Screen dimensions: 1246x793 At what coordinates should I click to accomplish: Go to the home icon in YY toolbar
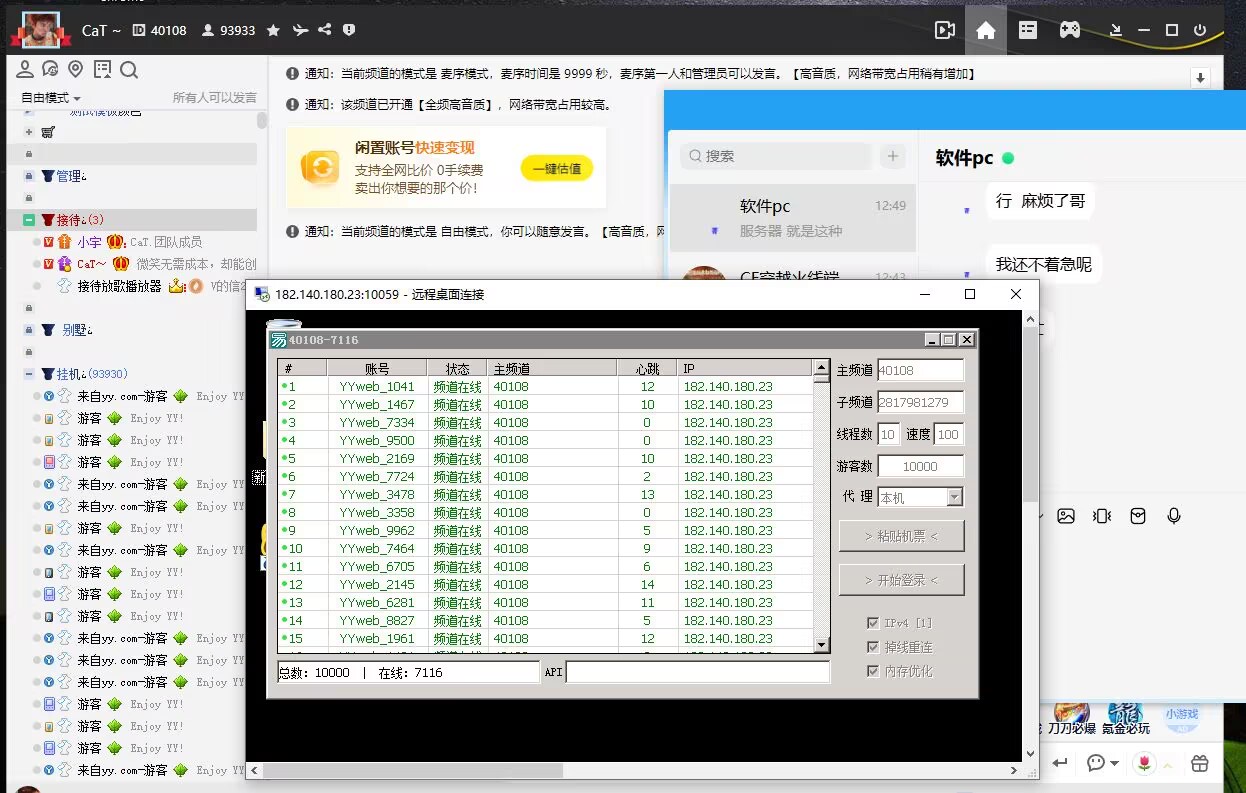click(x=986, y=30)
